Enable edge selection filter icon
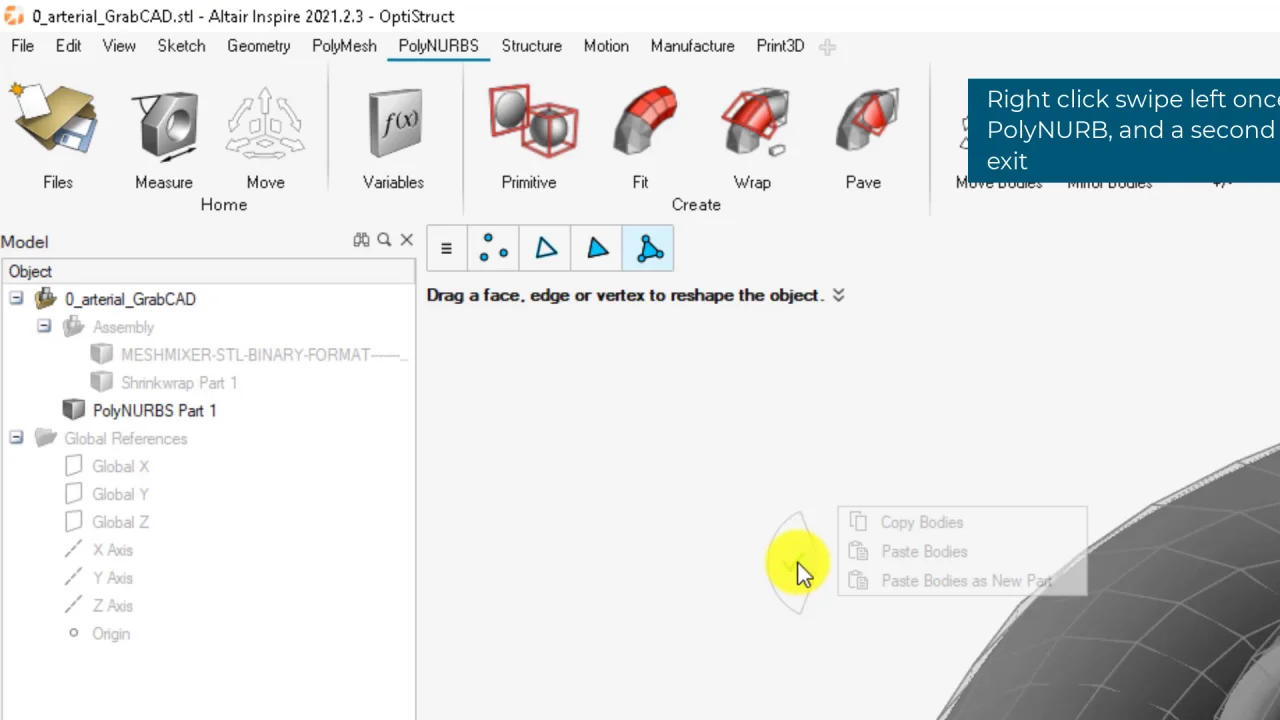 coord(545,249)
